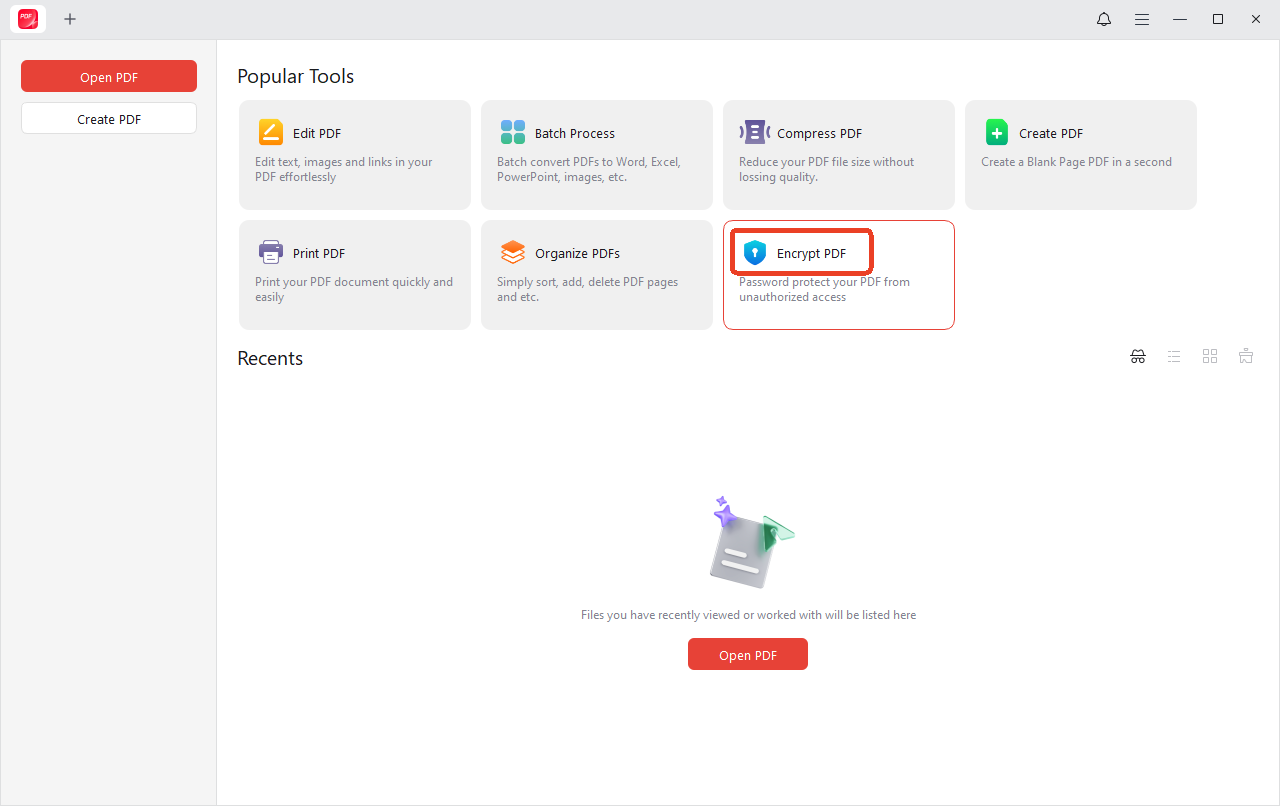
Task: Click the Organize PDFs layers icon
Action: [512, 253]
